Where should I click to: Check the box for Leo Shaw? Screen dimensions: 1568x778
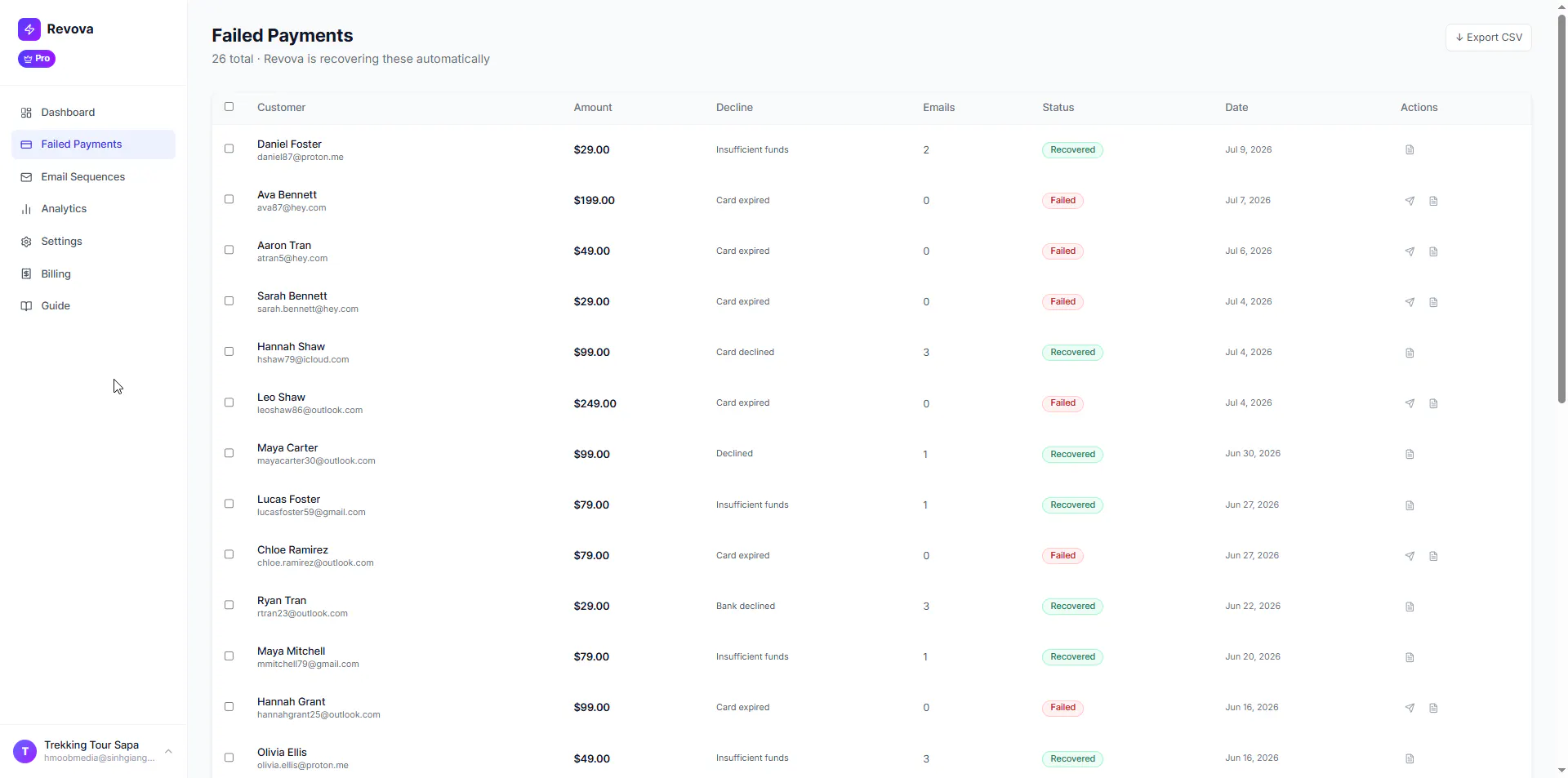229,403
